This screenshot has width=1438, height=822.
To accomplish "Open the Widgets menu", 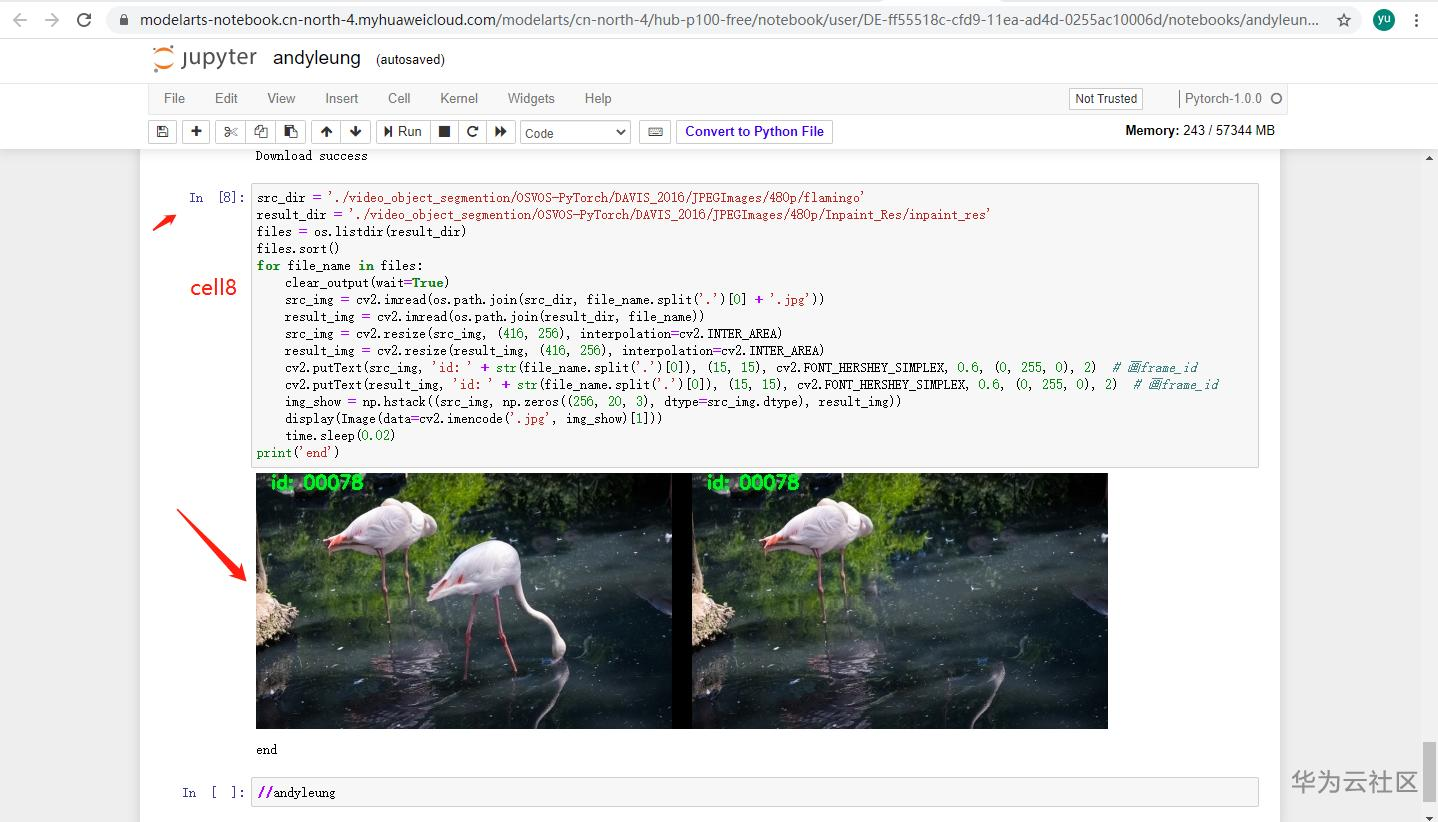I will [531, 98].
